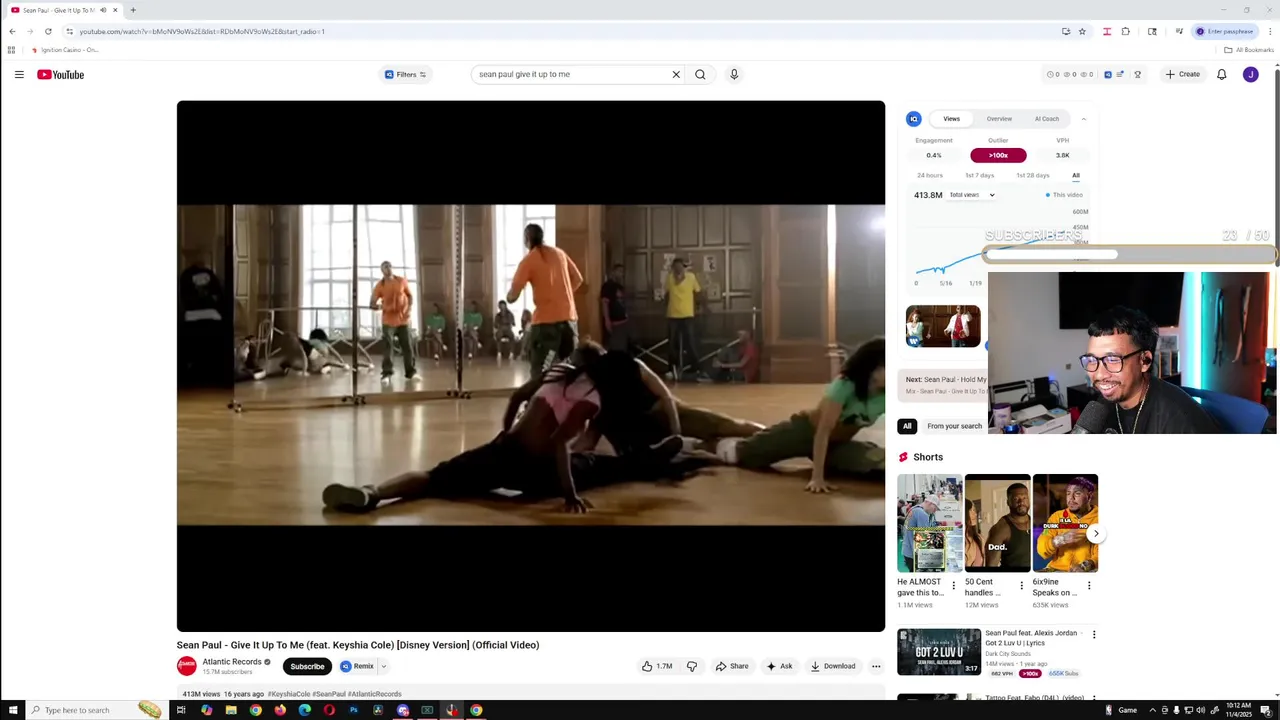
Task: Click the Create button
Action: coord(1182,74)
